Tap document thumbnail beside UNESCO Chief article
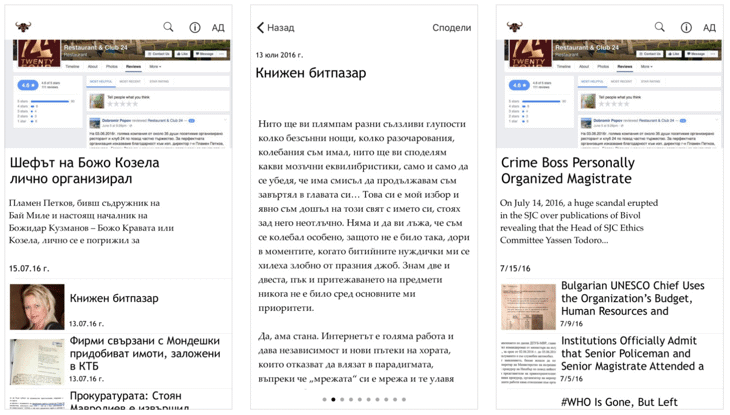This screenshot has height=415, width=730. pos(528,307)
